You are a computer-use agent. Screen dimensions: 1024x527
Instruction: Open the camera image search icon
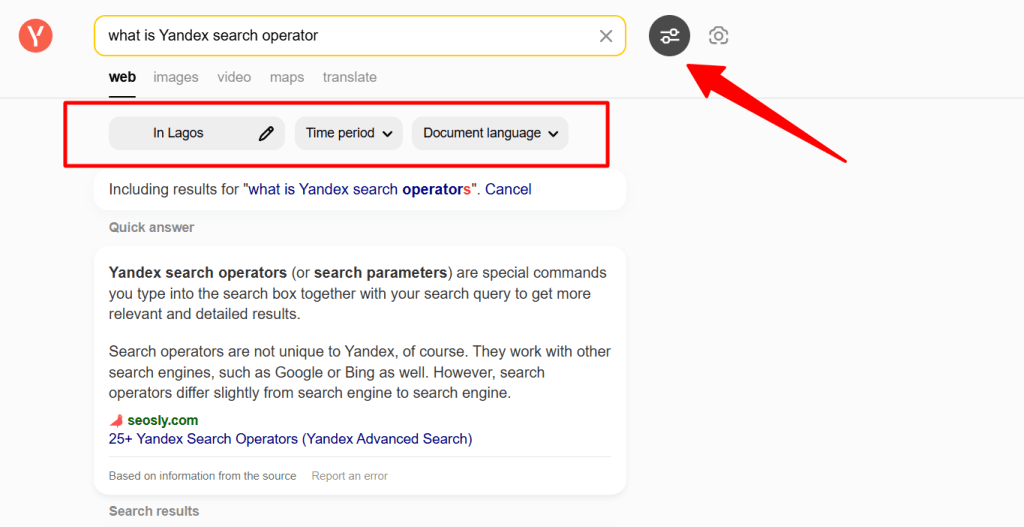tap(718, 35)
